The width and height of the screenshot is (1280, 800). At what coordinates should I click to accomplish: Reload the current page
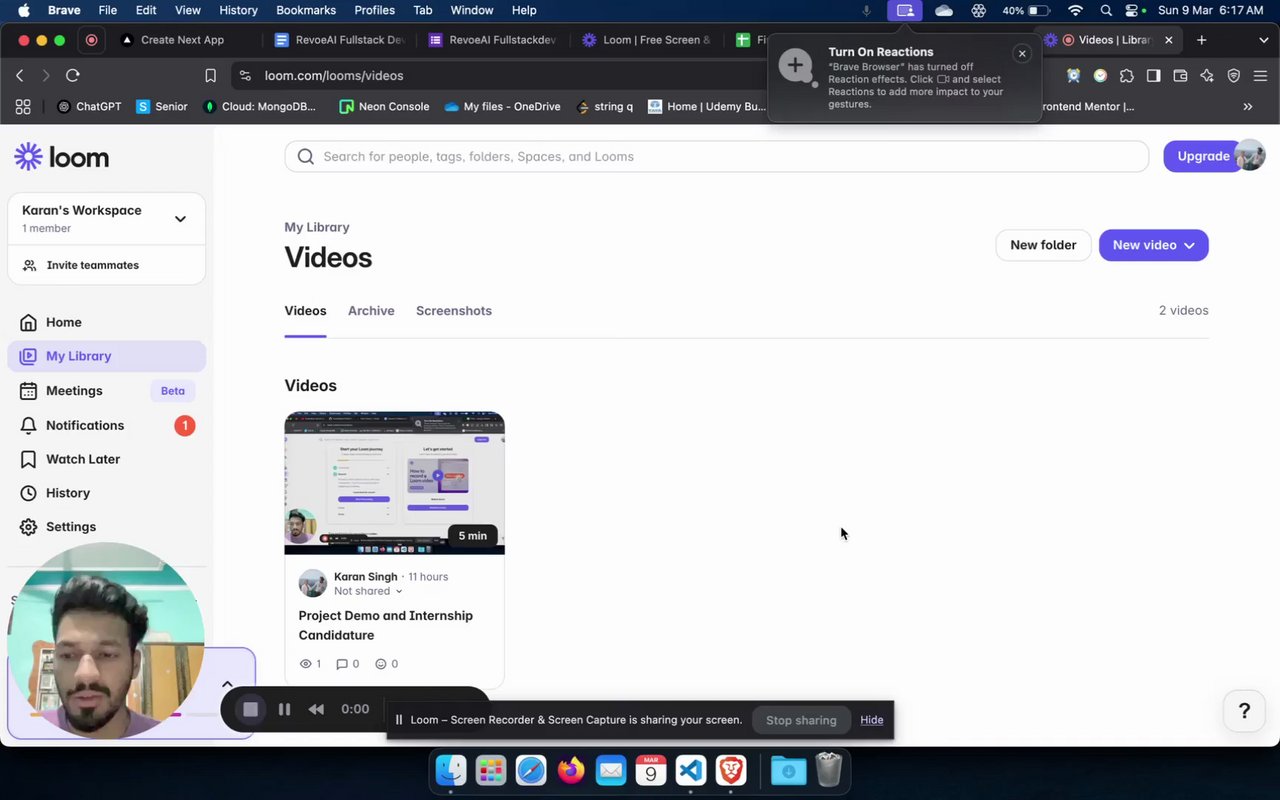(72, 75)
